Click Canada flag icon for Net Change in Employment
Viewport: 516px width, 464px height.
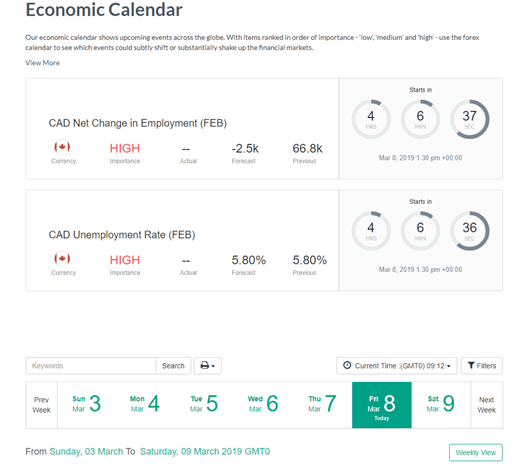(x=62, y=147)
